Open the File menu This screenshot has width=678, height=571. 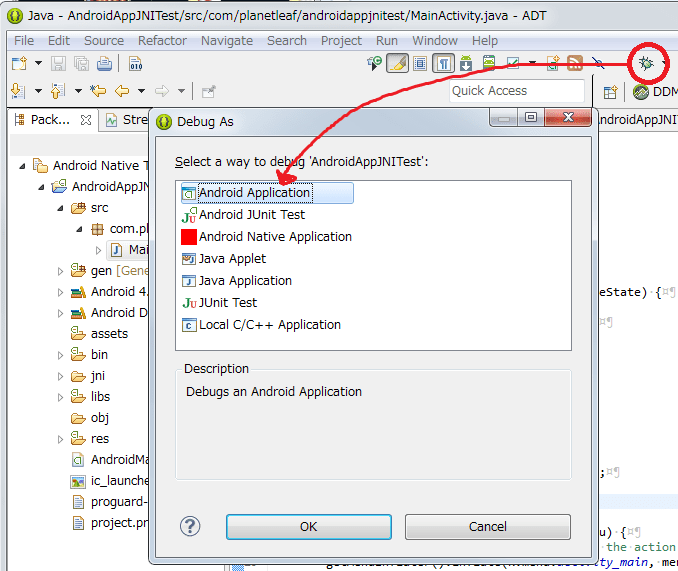click(24, 41)
